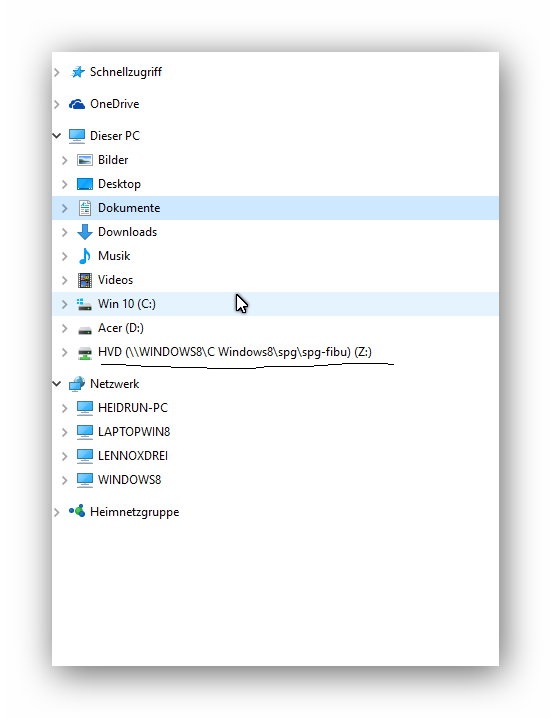Screen dimensions: 551x718
Task: Expand the Dokumente folder chevron
Action: [x=65, y=208]
